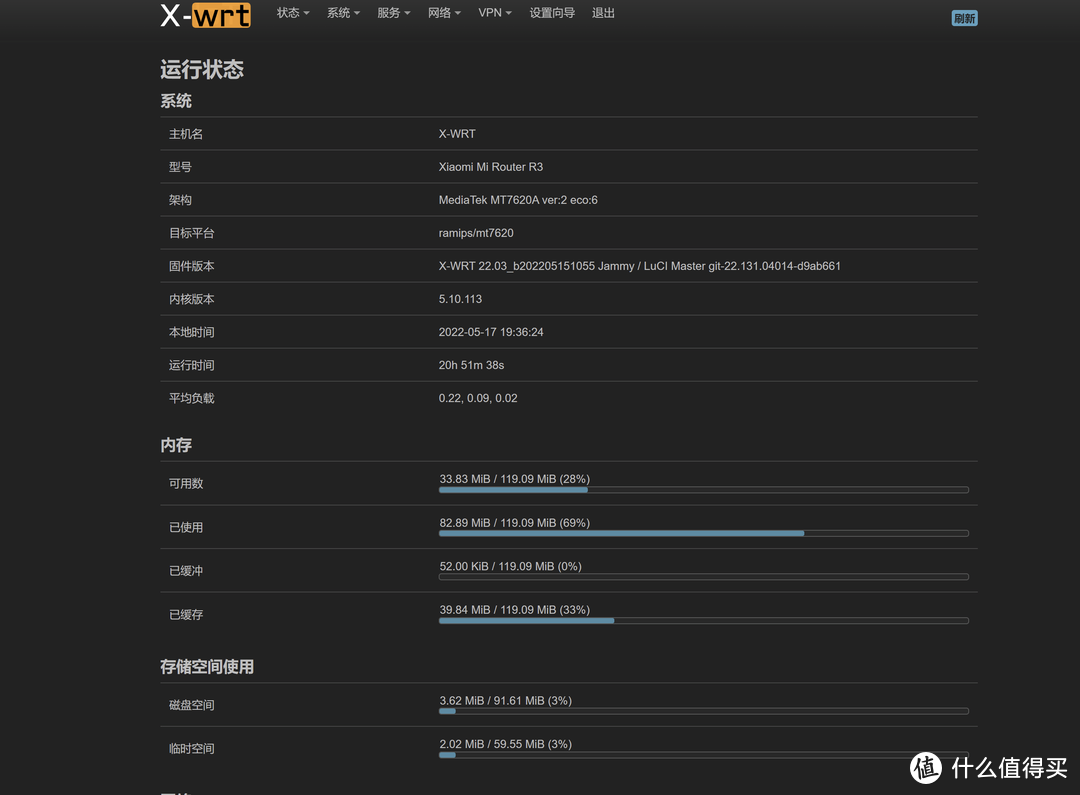The height and width of the screenshot is (795, 1080).
Task: Open 设置向导 from the navigation bar
Action: coord(552,13)
